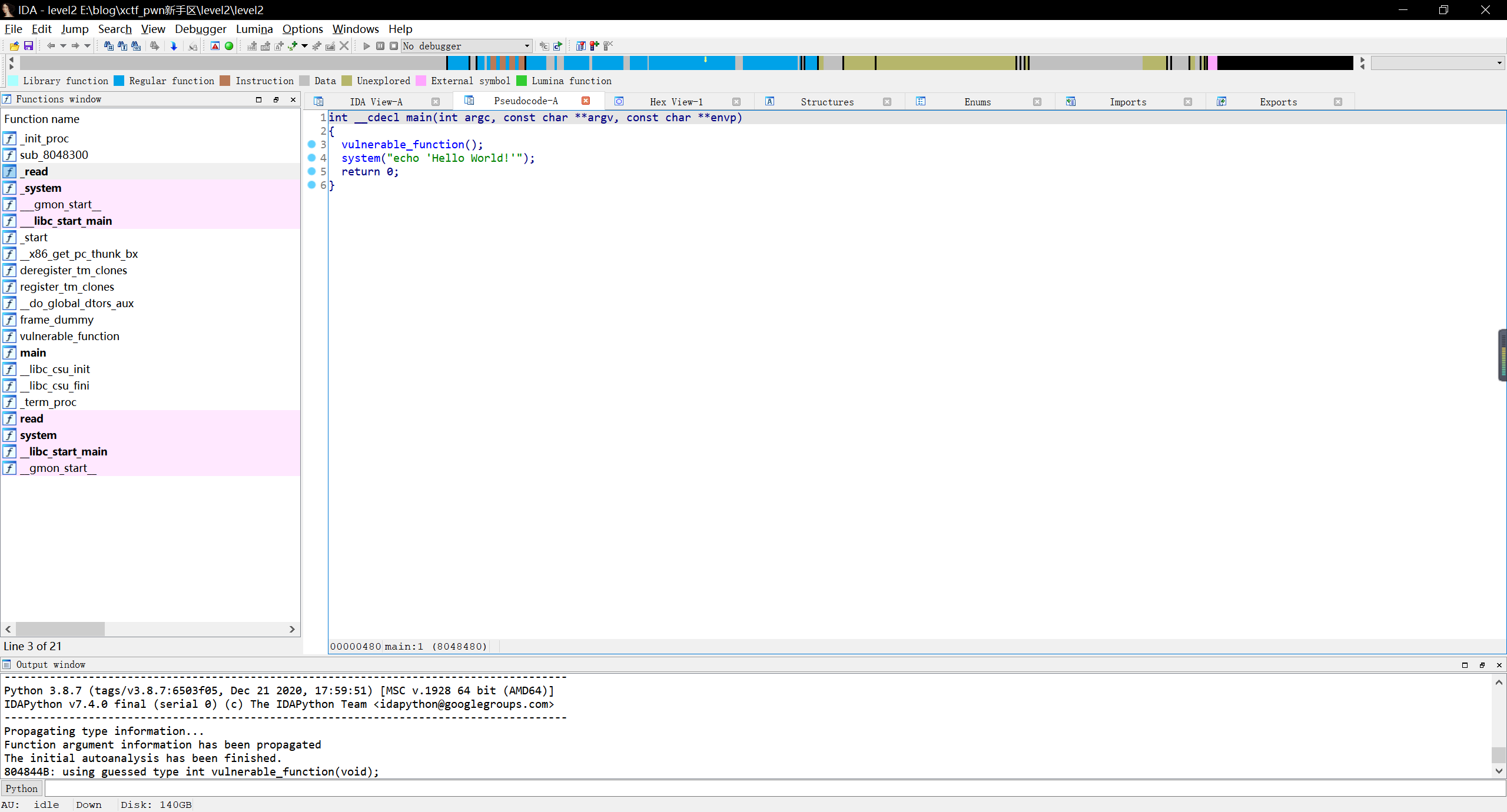This screenshot has height=812, width=1507.
Task: Click the Open file toolbar icon
Action: pyautogui.click(x=14, y=46)
